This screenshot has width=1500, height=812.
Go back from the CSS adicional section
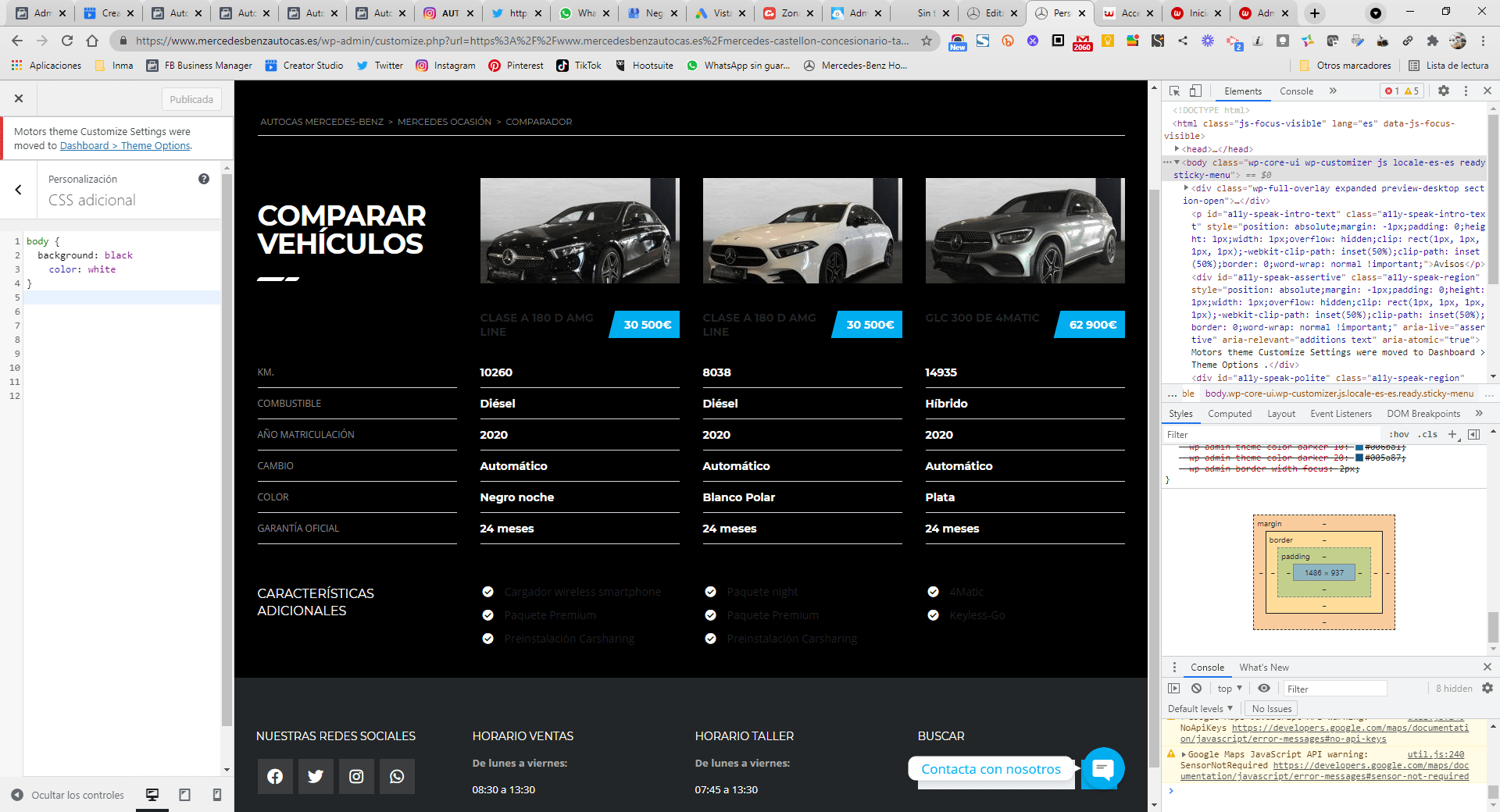[19, 190]
